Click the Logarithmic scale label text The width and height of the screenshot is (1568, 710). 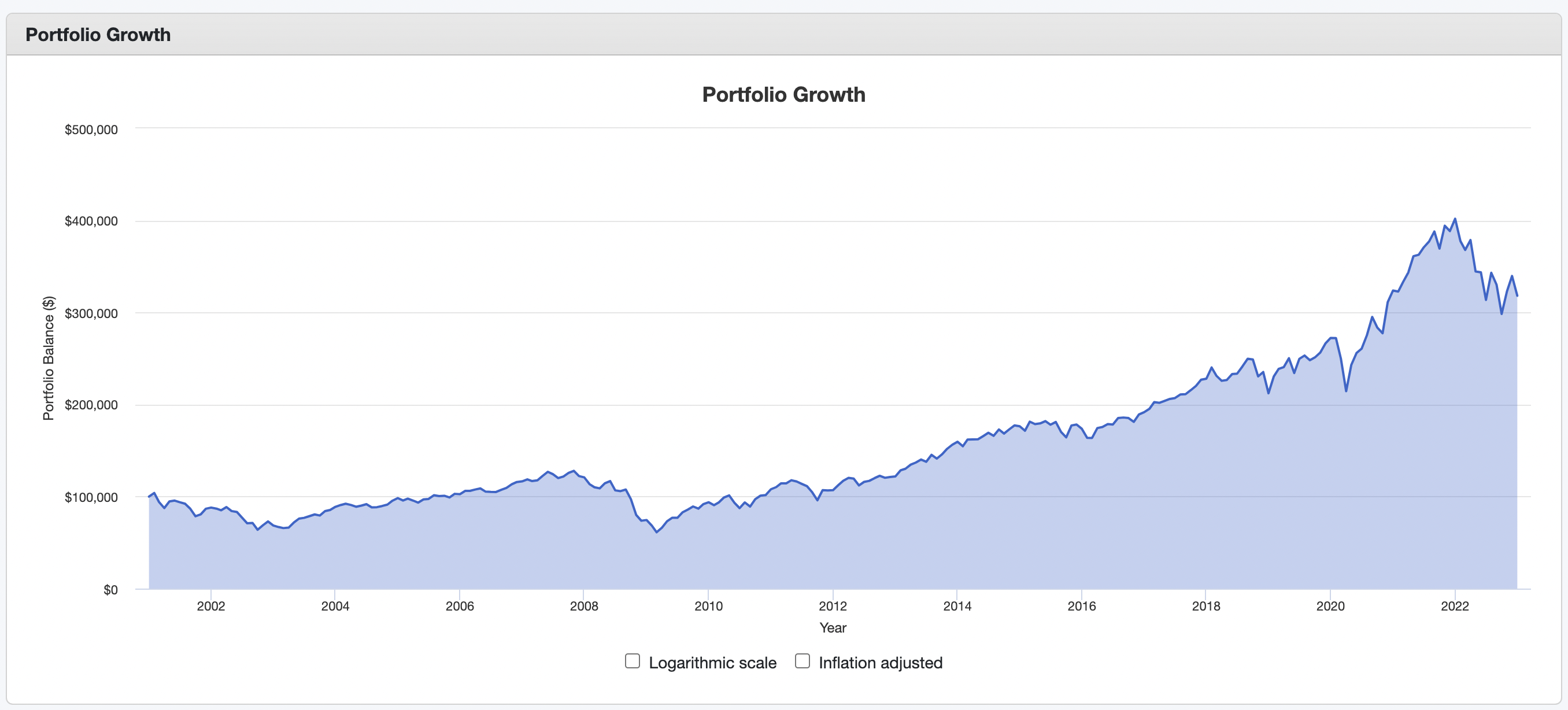point(712,663)
